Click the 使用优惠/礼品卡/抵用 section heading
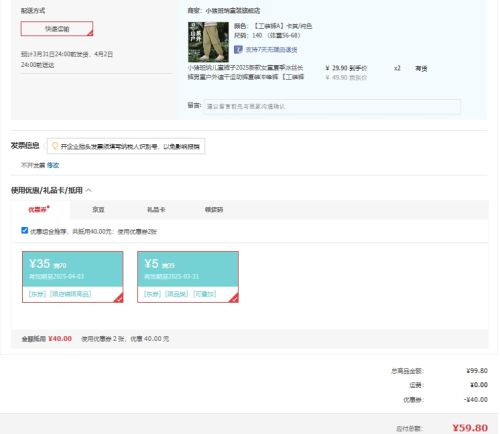The image size is (500, 434). (x=47, y=190)
